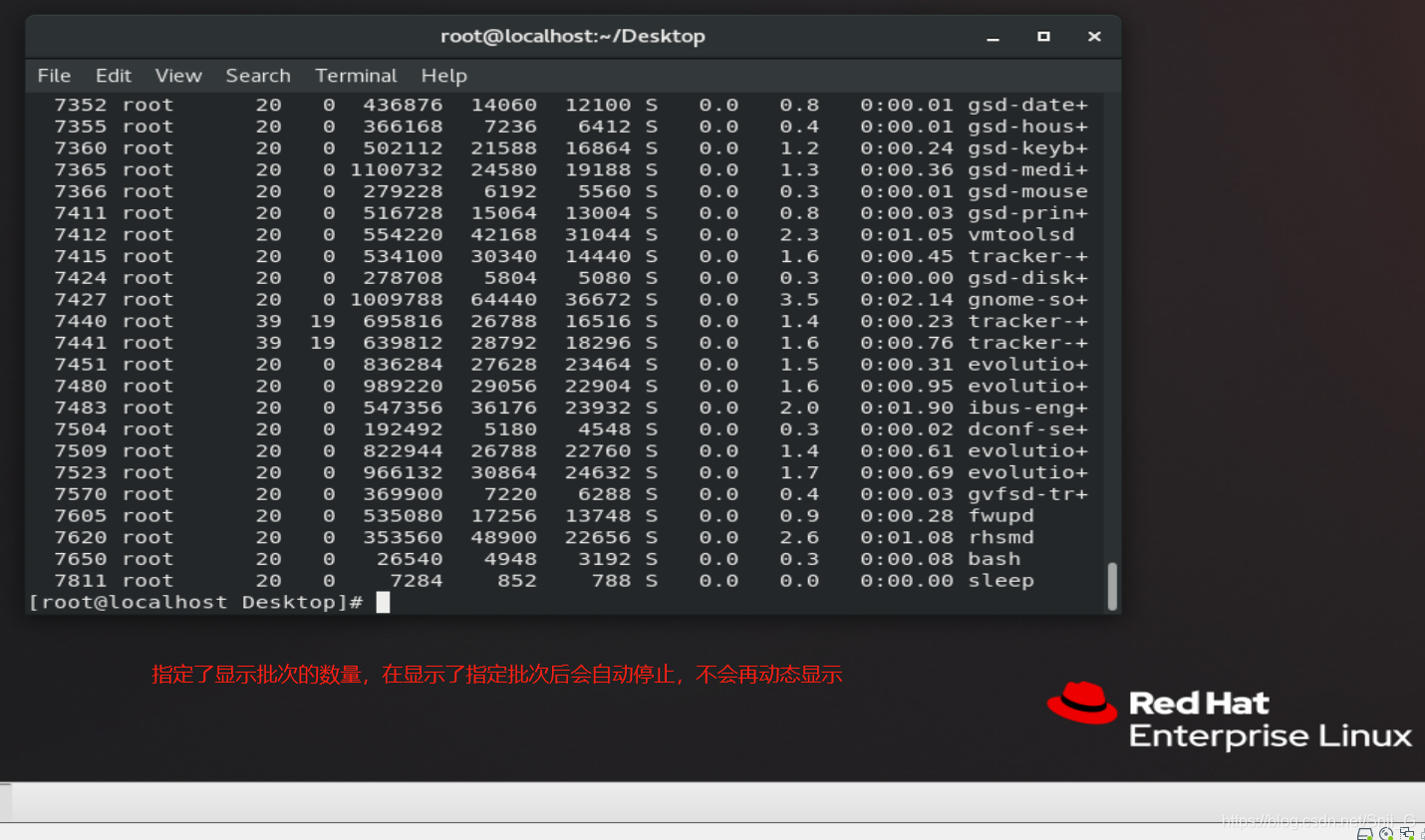Click the terminal vertical scrollbar thumb

click(1112, 586)
